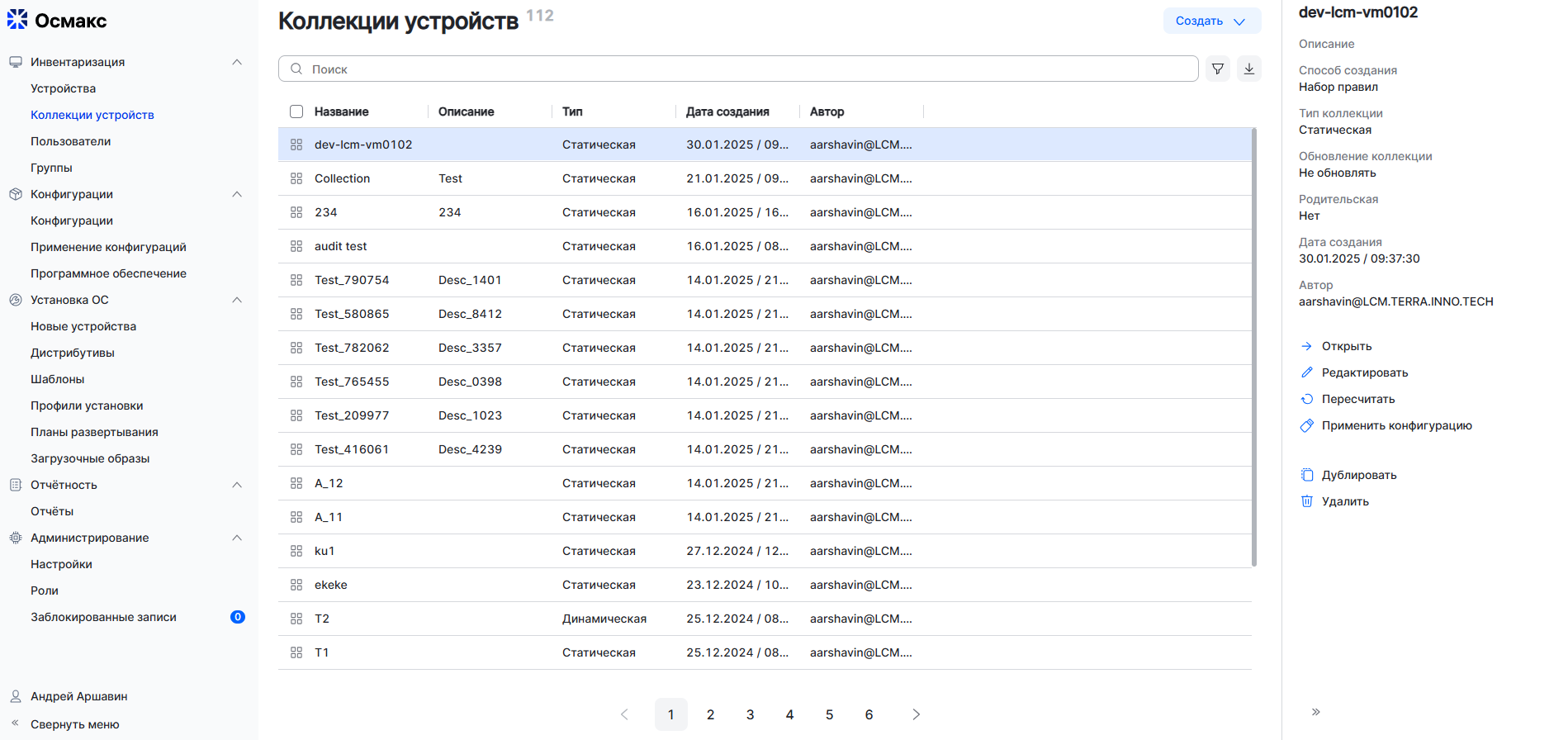Open Устройства in the sidebar
The image size is (1568, 740).
[x=64, y=88]
